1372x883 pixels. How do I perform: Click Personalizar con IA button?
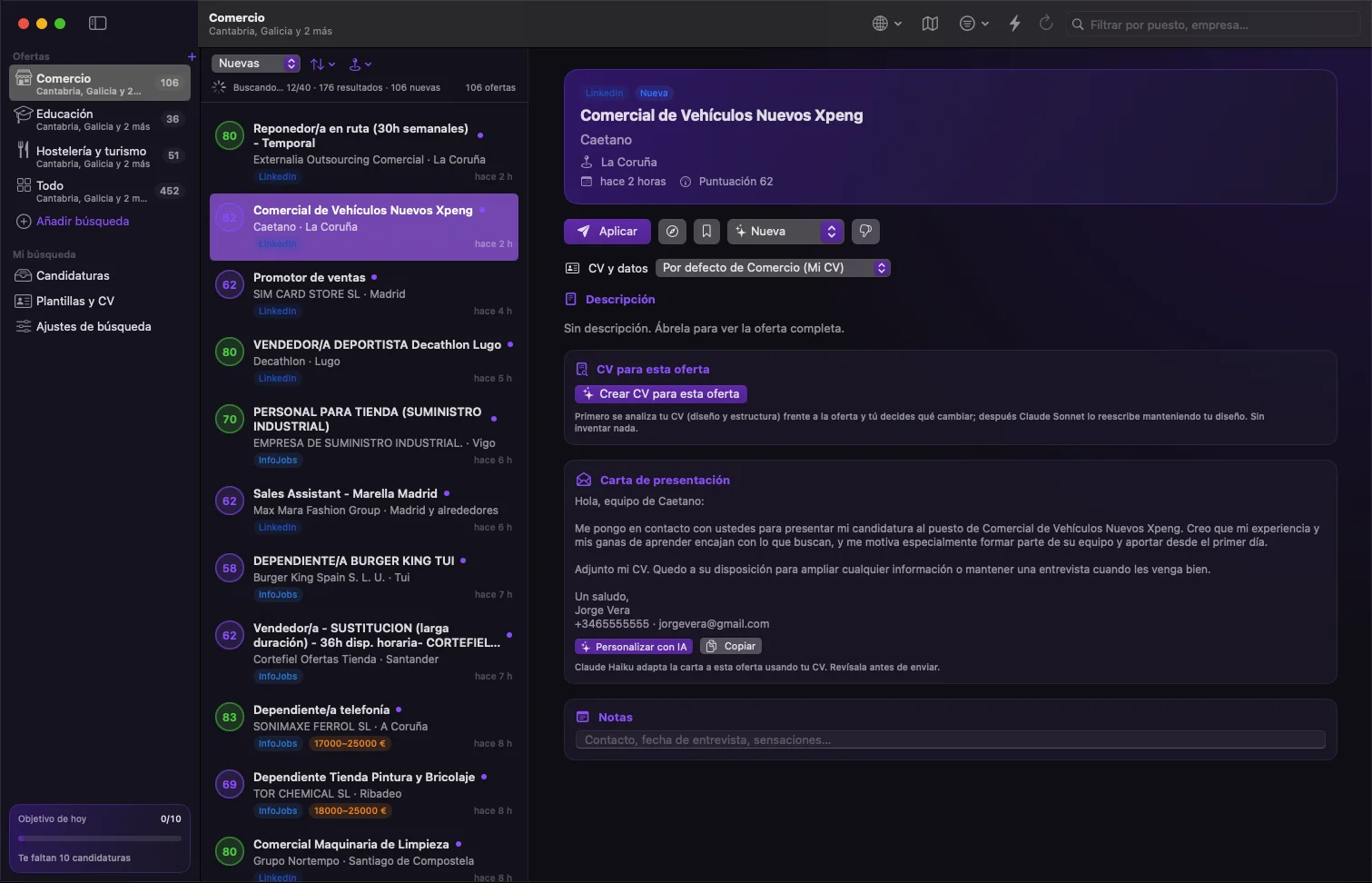click(x=634, y=647)
